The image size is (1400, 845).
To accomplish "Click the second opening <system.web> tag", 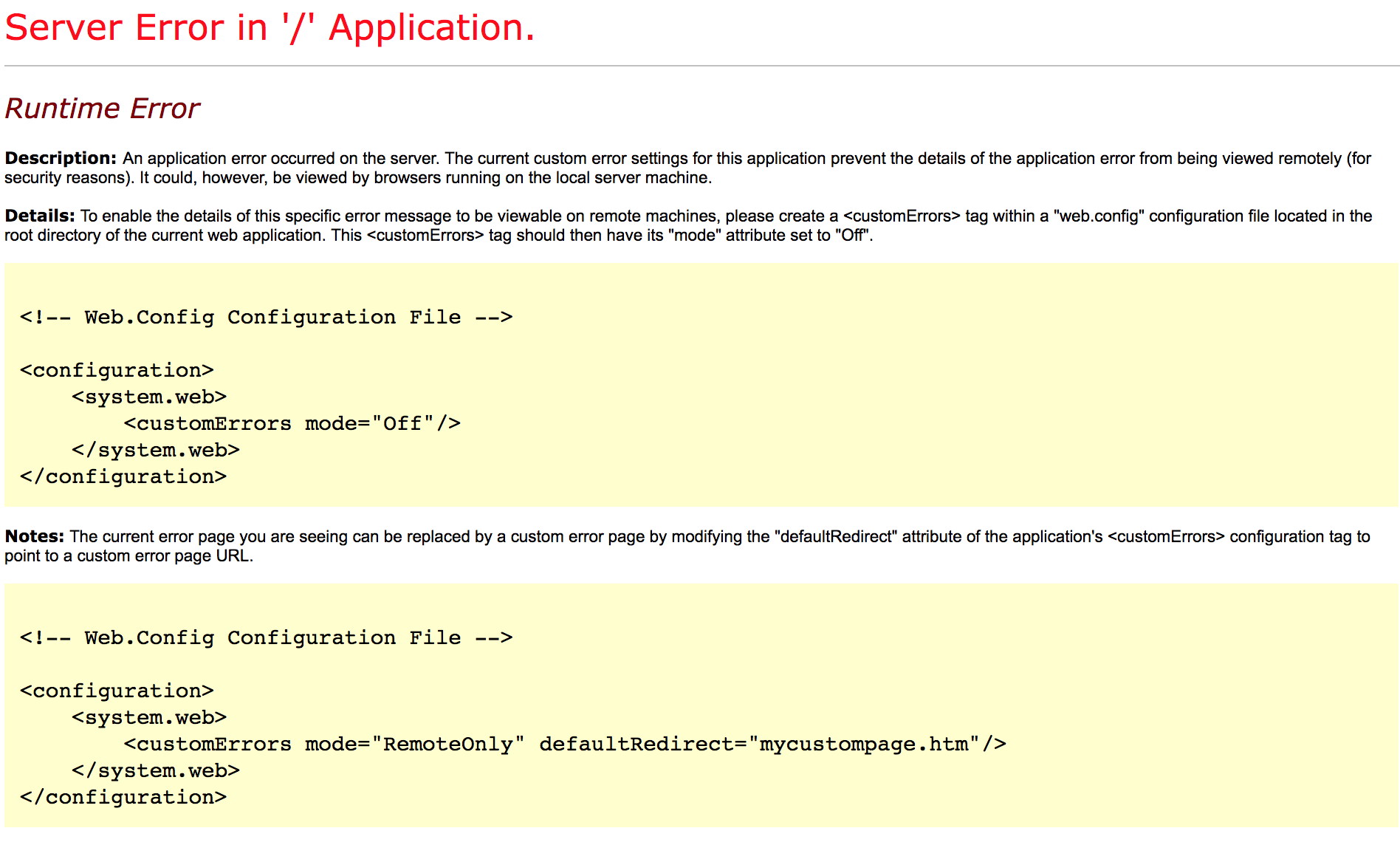I will pos(149,717).
